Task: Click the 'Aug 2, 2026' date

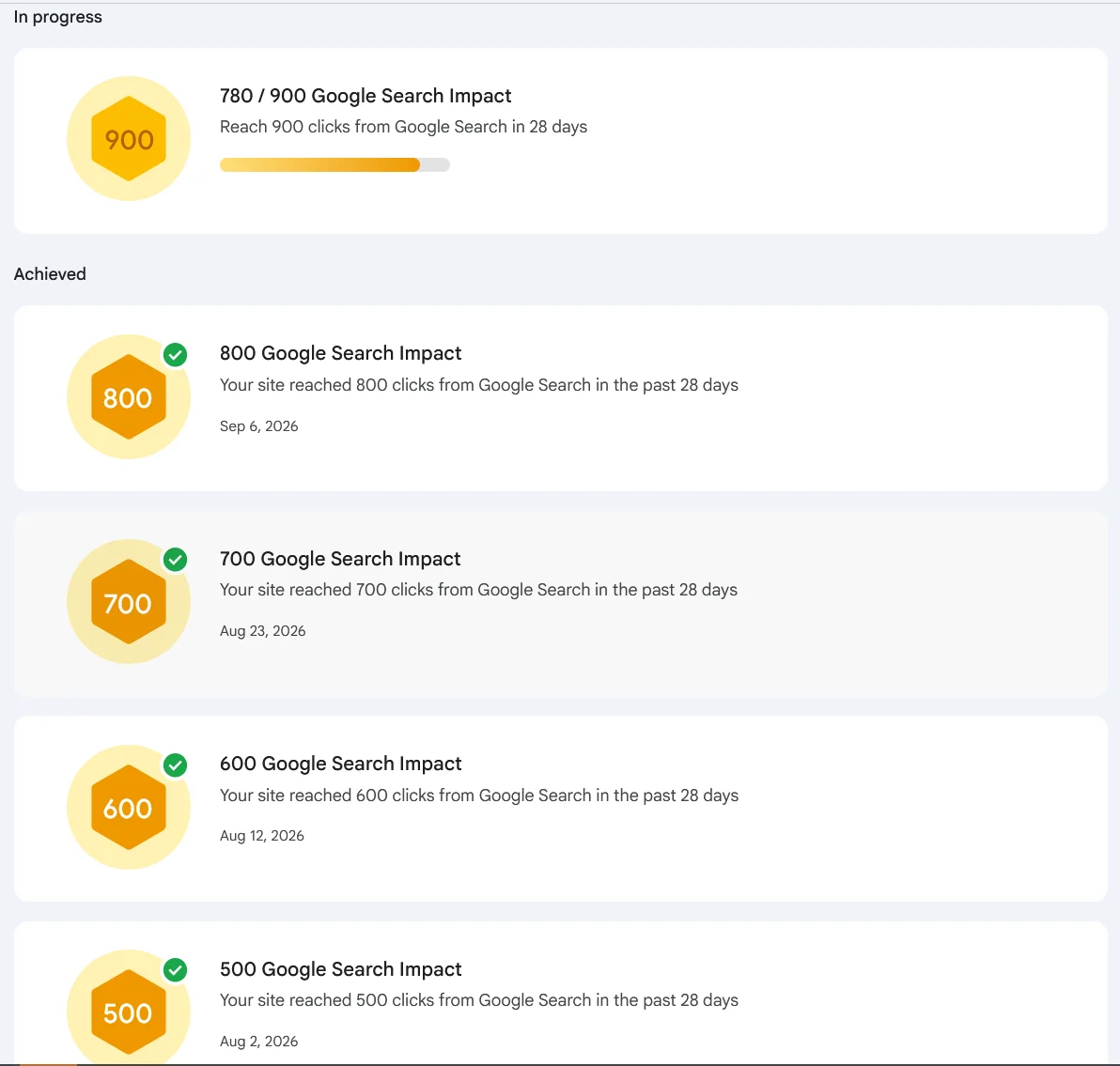Action: pos(258,1042)
